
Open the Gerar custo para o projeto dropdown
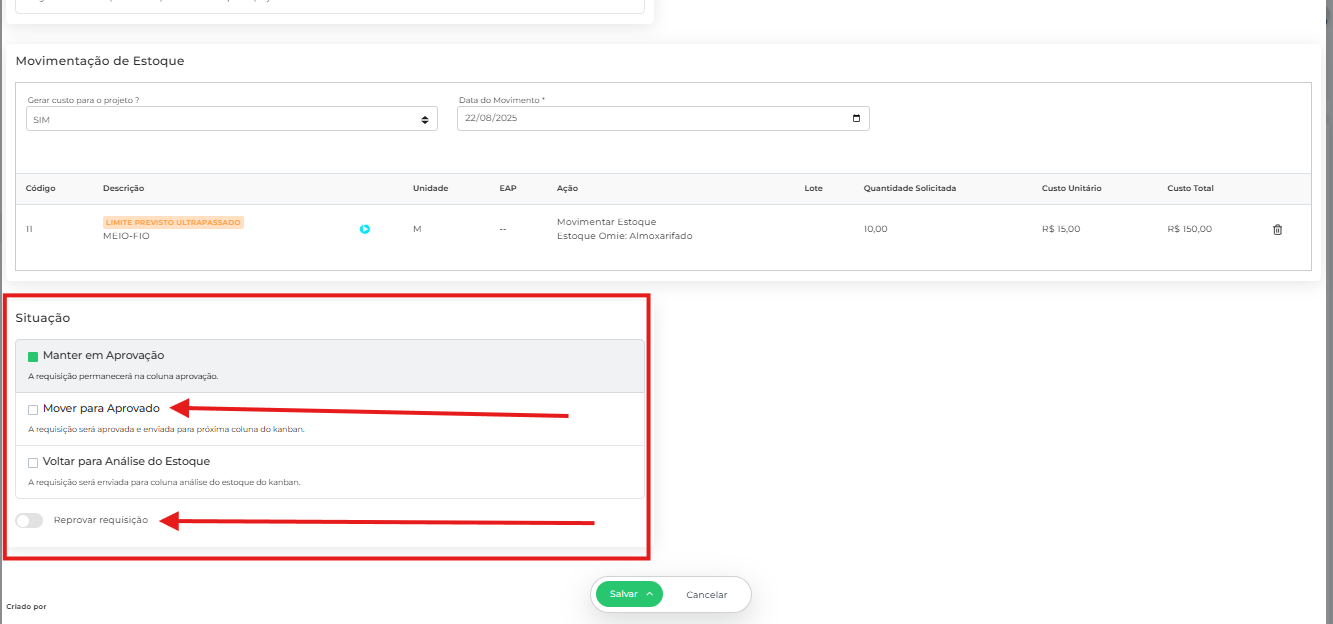click(x=232, y=119)
